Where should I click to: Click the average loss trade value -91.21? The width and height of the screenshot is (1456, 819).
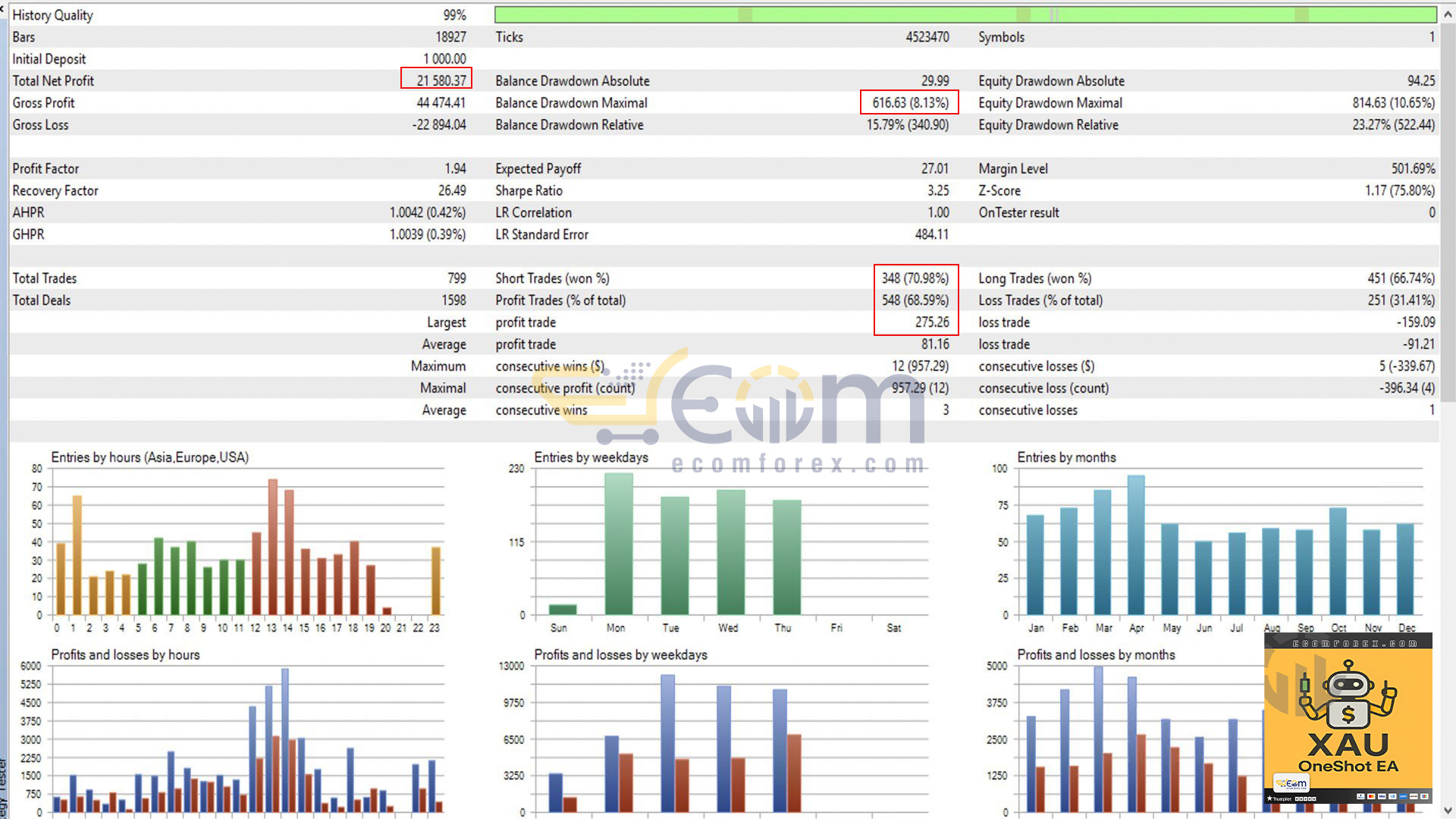tap(1418, 344)
